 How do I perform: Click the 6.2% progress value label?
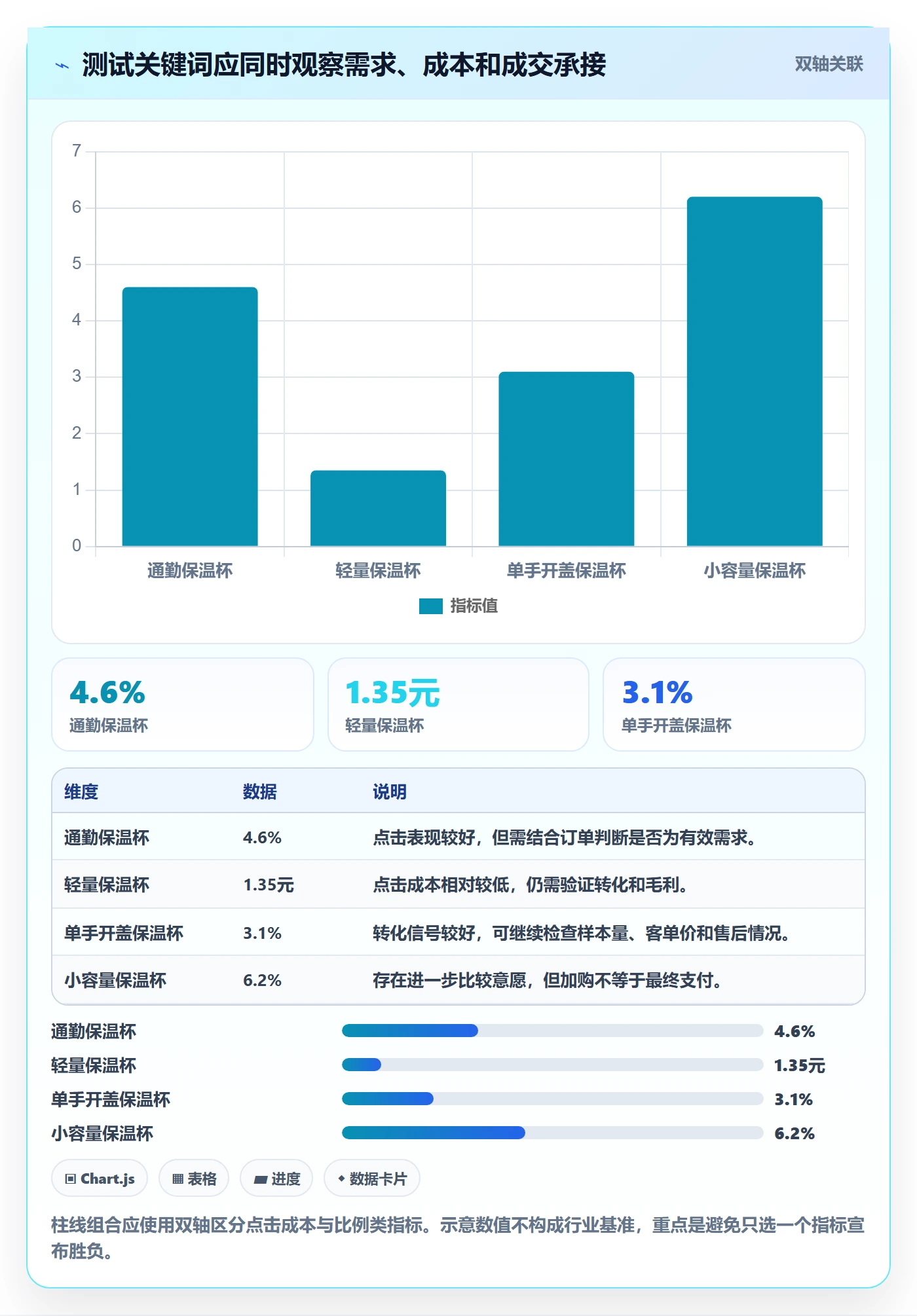click(795, 1133)
